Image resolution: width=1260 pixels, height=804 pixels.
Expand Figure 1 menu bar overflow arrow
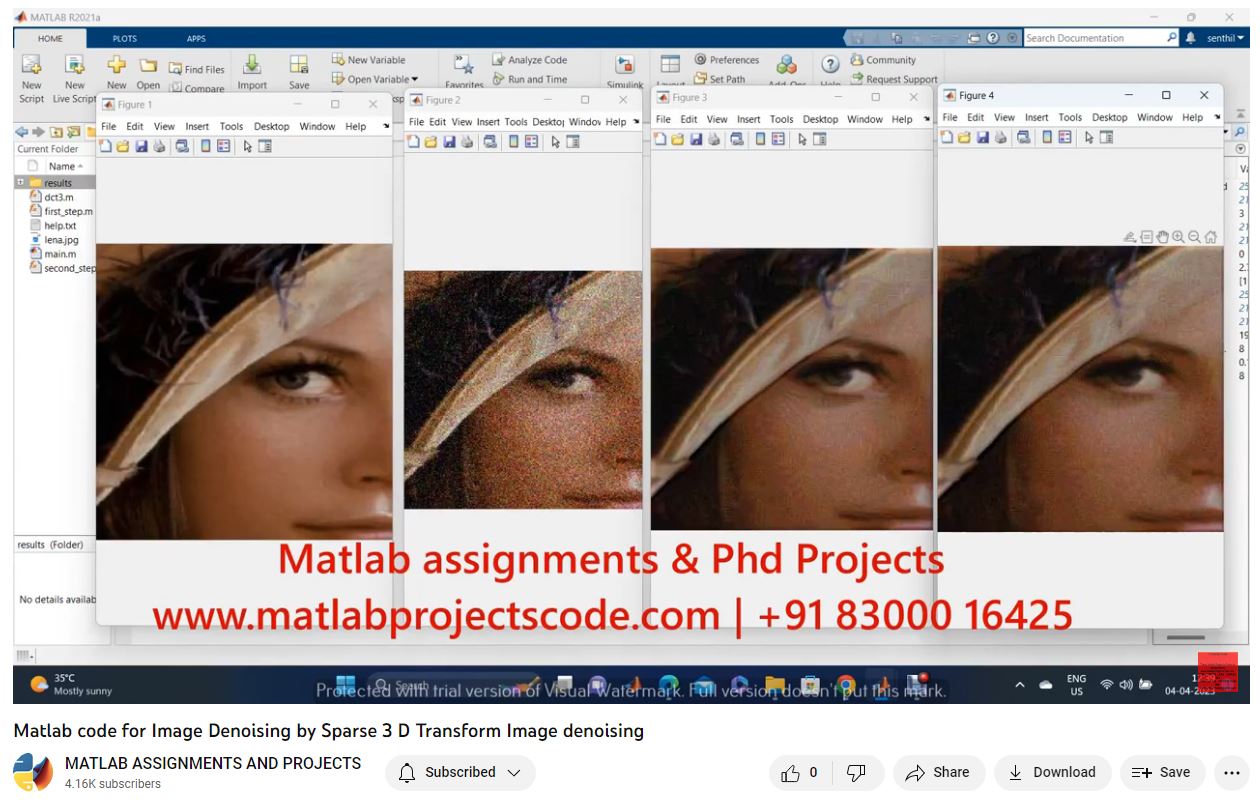coord(385,126)
